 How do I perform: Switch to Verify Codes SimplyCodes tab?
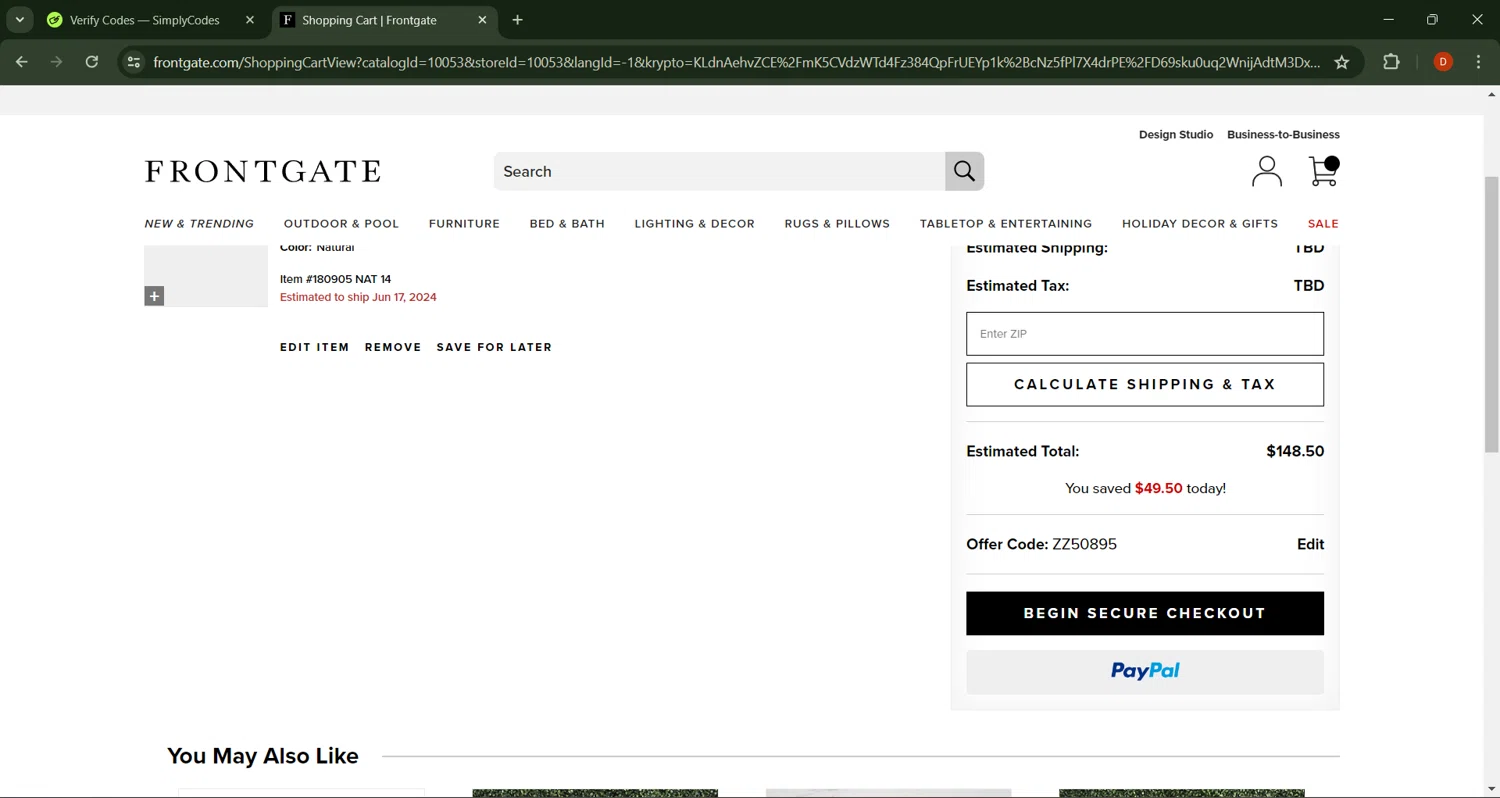[152, 20]
